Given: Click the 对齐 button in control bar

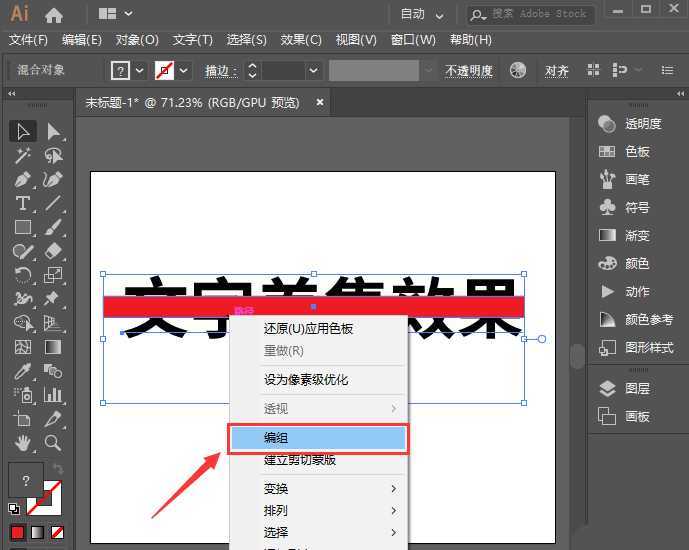Looking at the screenshot, I should [557, 71].
